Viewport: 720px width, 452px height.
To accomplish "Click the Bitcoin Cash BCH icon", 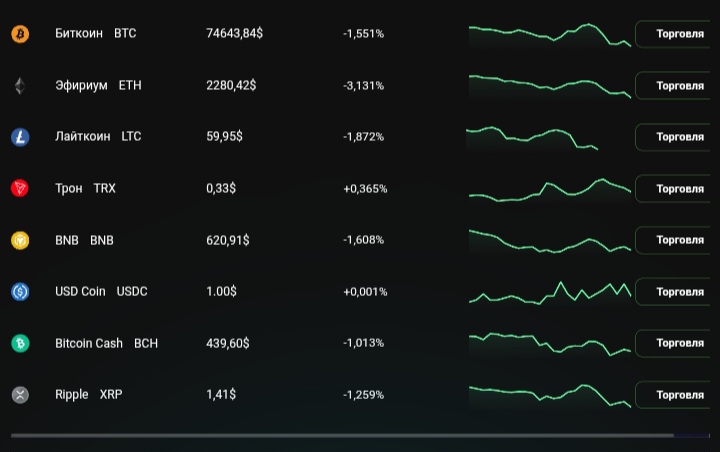I will pos(20,343).
